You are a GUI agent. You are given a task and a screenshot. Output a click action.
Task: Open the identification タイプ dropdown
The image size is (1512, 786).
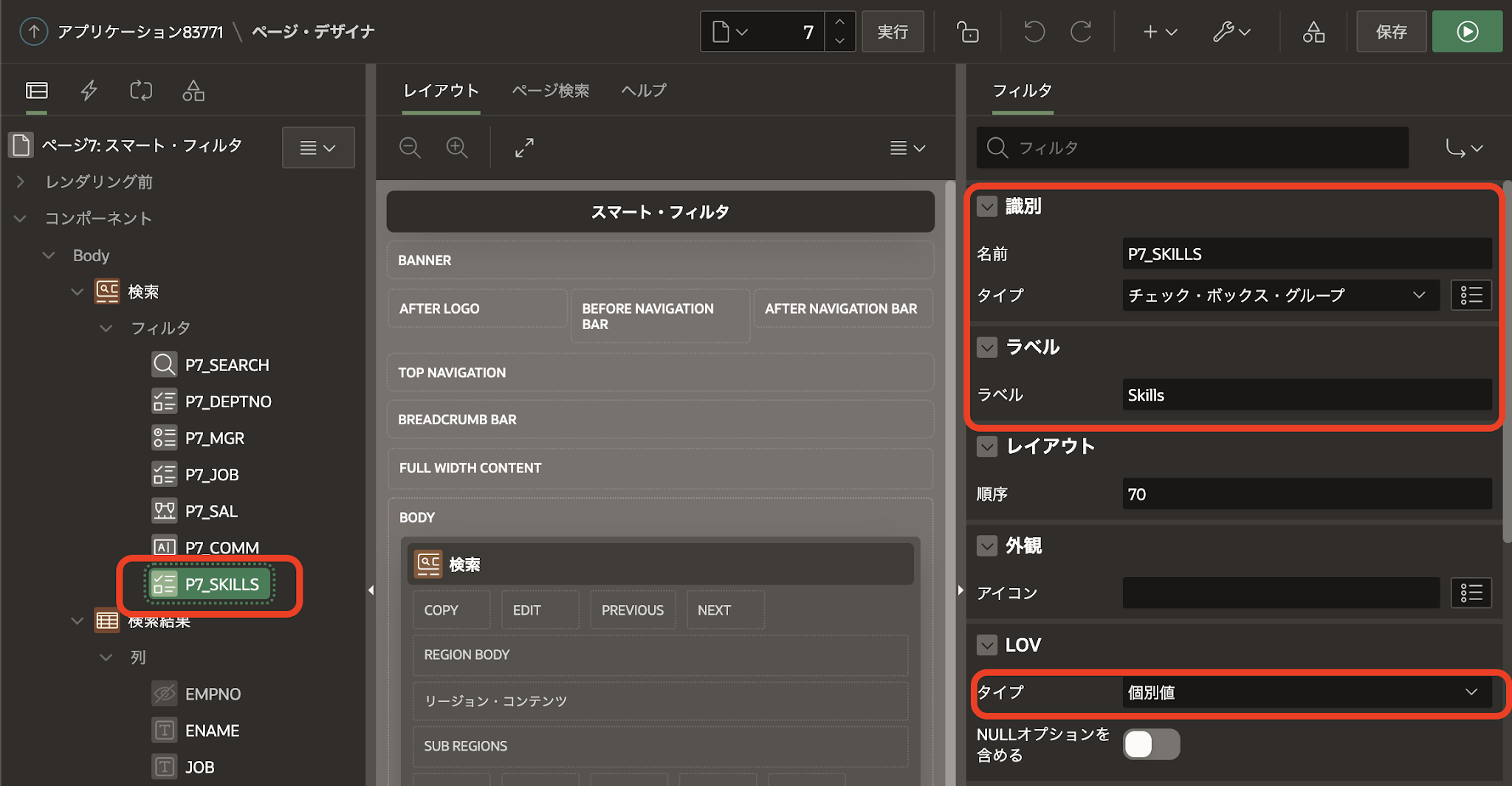[1281, 295]
